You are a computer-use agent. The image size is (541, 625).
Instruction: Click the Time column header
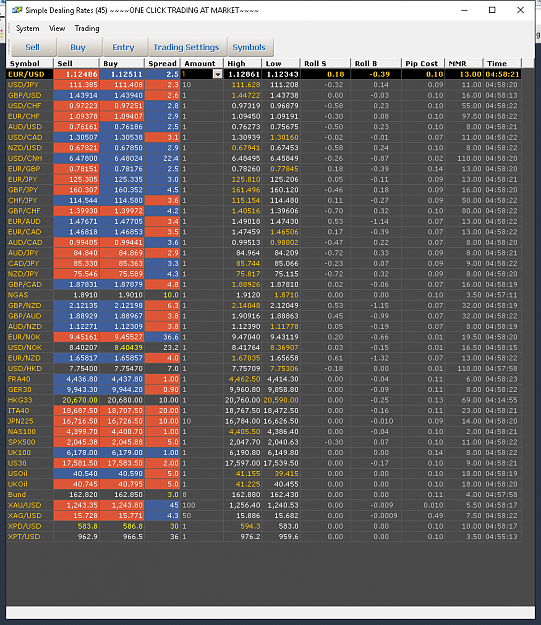point(502,63)
